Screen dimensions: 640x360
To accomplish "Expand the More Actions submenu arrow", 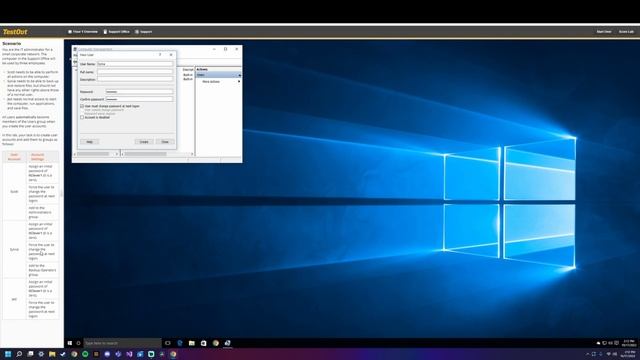I will 239,82.
